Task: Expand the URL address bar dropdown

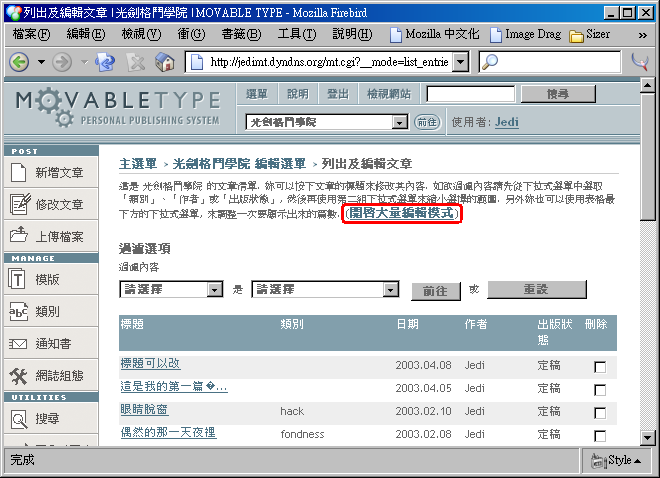Action: tap(461, 62)
